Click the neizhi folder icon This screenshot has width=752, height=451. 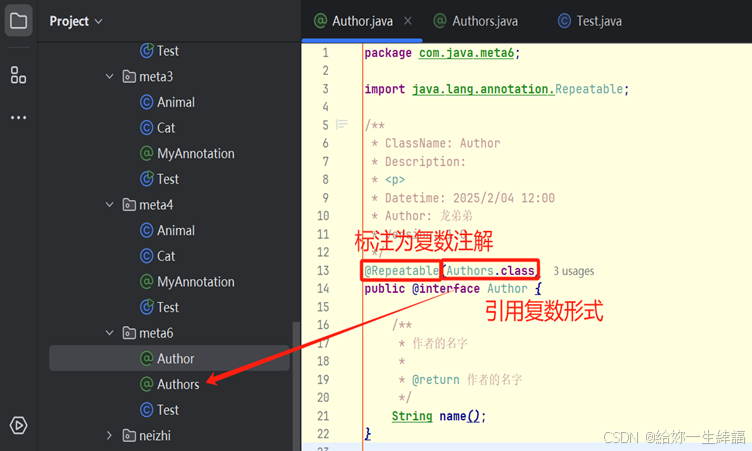click(129, 435)
